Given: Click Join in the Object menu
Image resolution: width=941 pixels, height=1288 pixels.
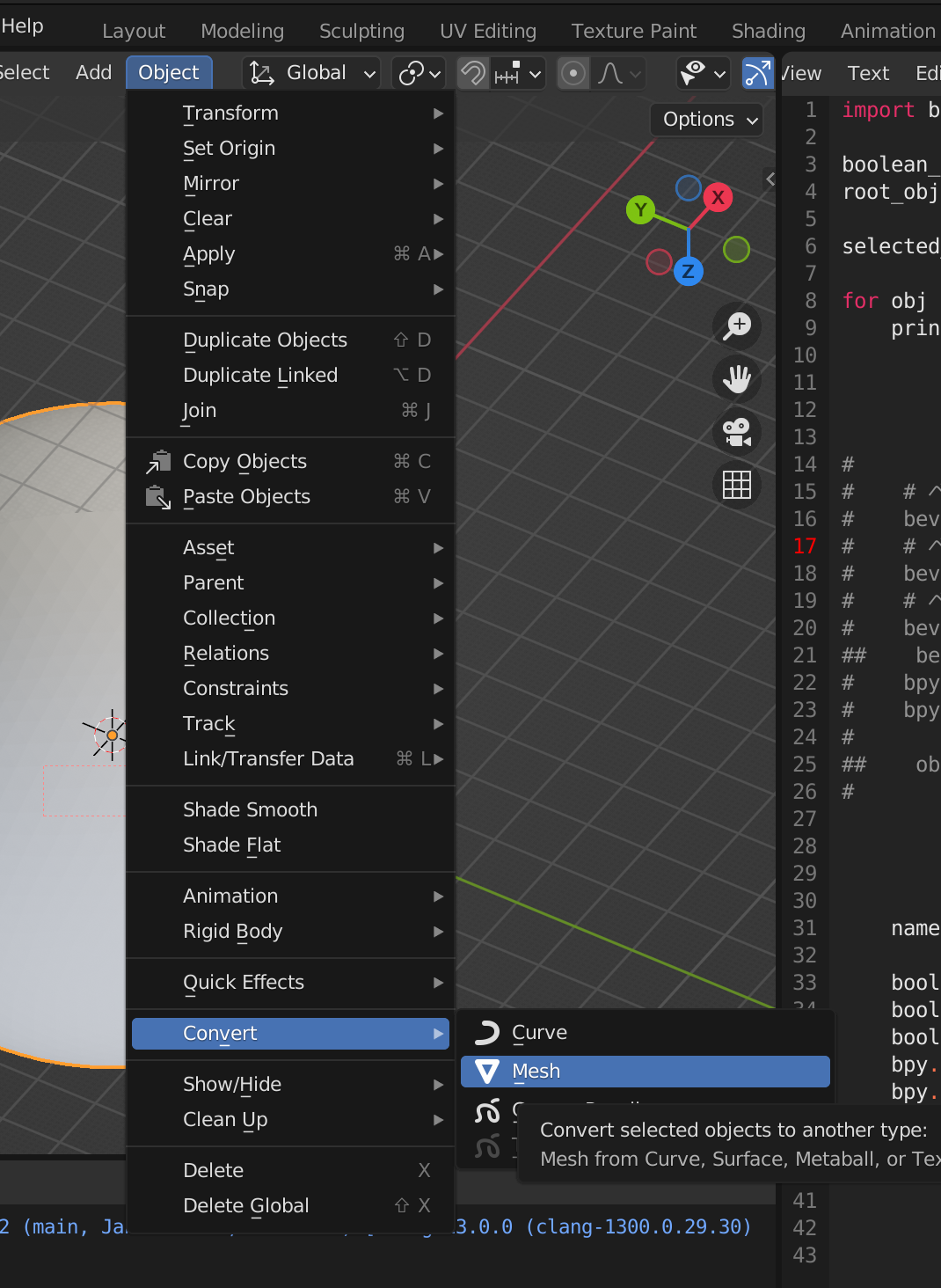Looking at the screenshot, I should [200, 411].
